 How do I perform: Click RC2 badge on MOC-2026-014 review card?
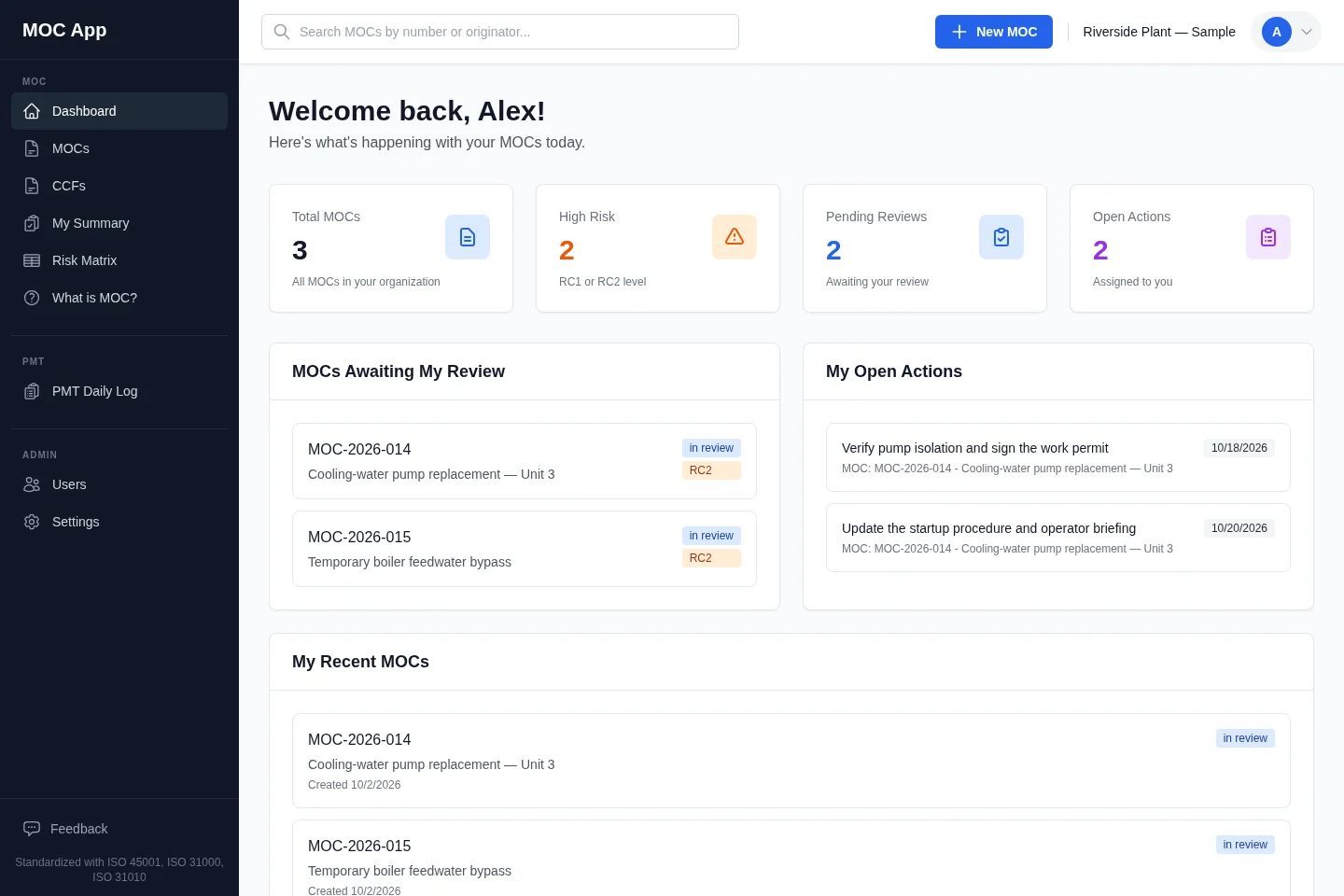coord(711,470)
